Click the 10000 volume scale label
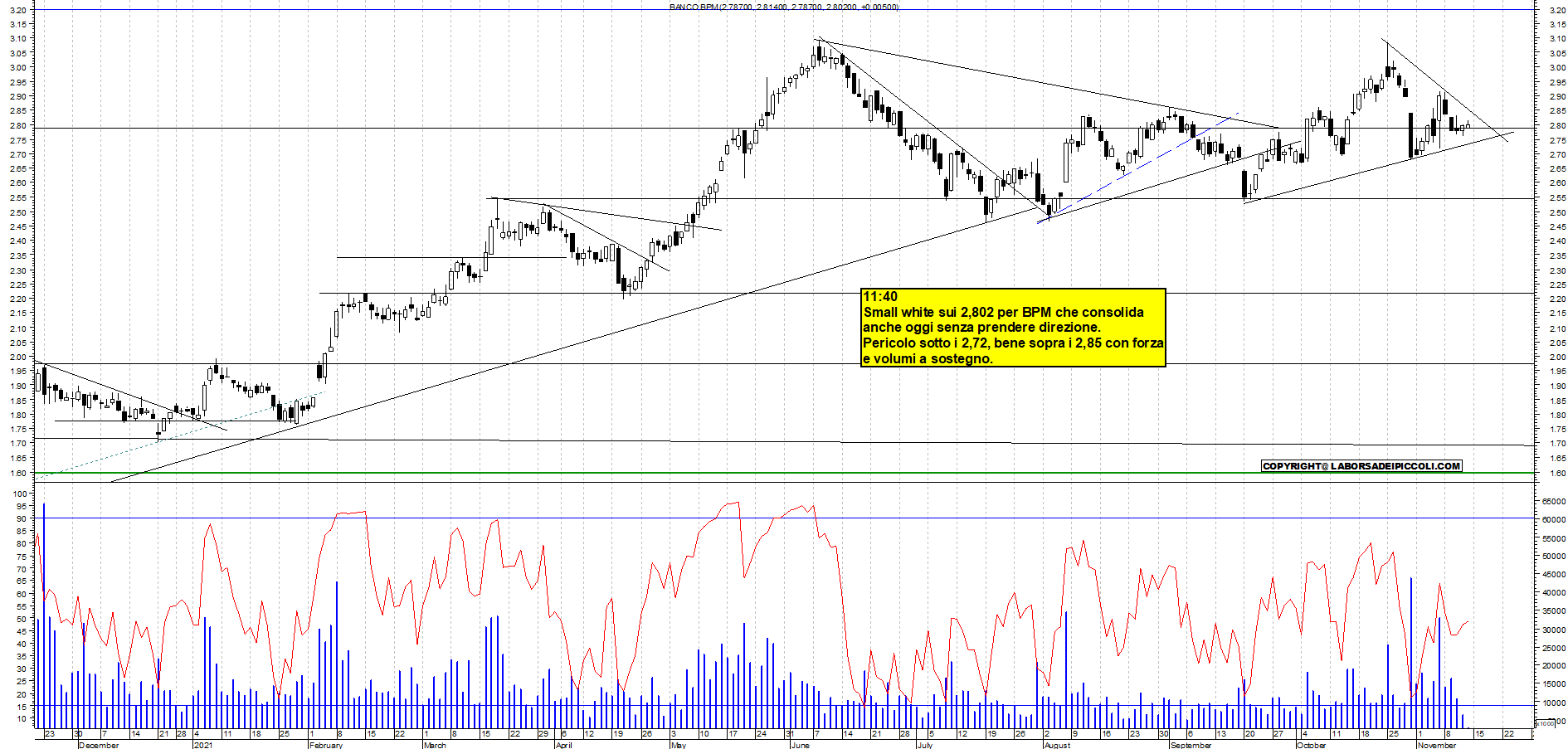Screen dimensions: 1568x749 [x=1553, y=703]
